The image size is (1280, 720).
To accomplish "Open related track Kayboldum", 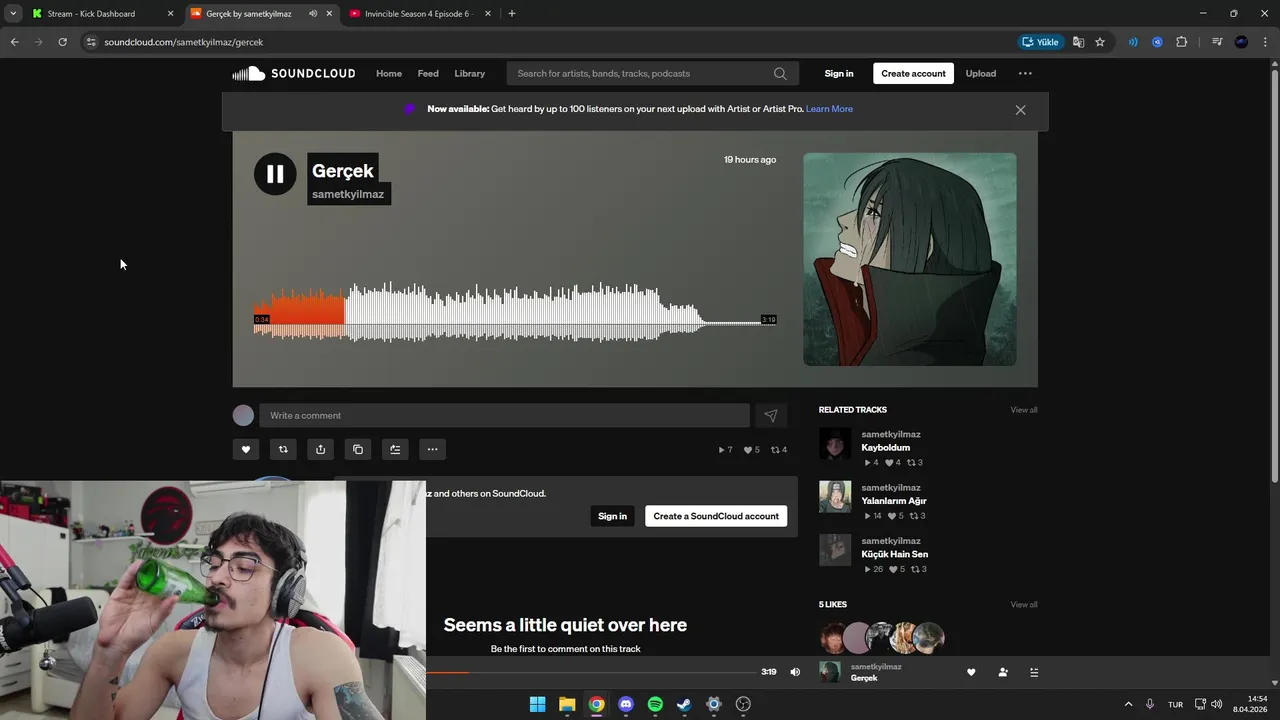I will [x=886, y=448].
